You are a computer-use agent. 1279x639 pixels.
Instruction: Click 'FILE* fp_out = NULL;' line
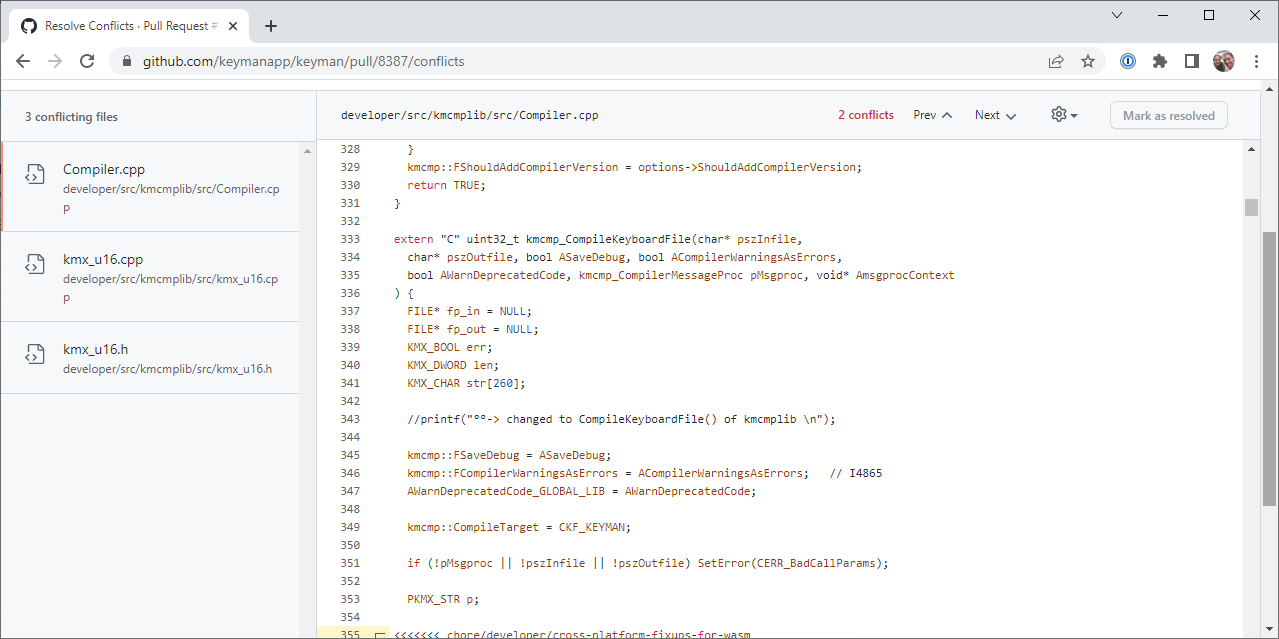(x=473, y=329)
